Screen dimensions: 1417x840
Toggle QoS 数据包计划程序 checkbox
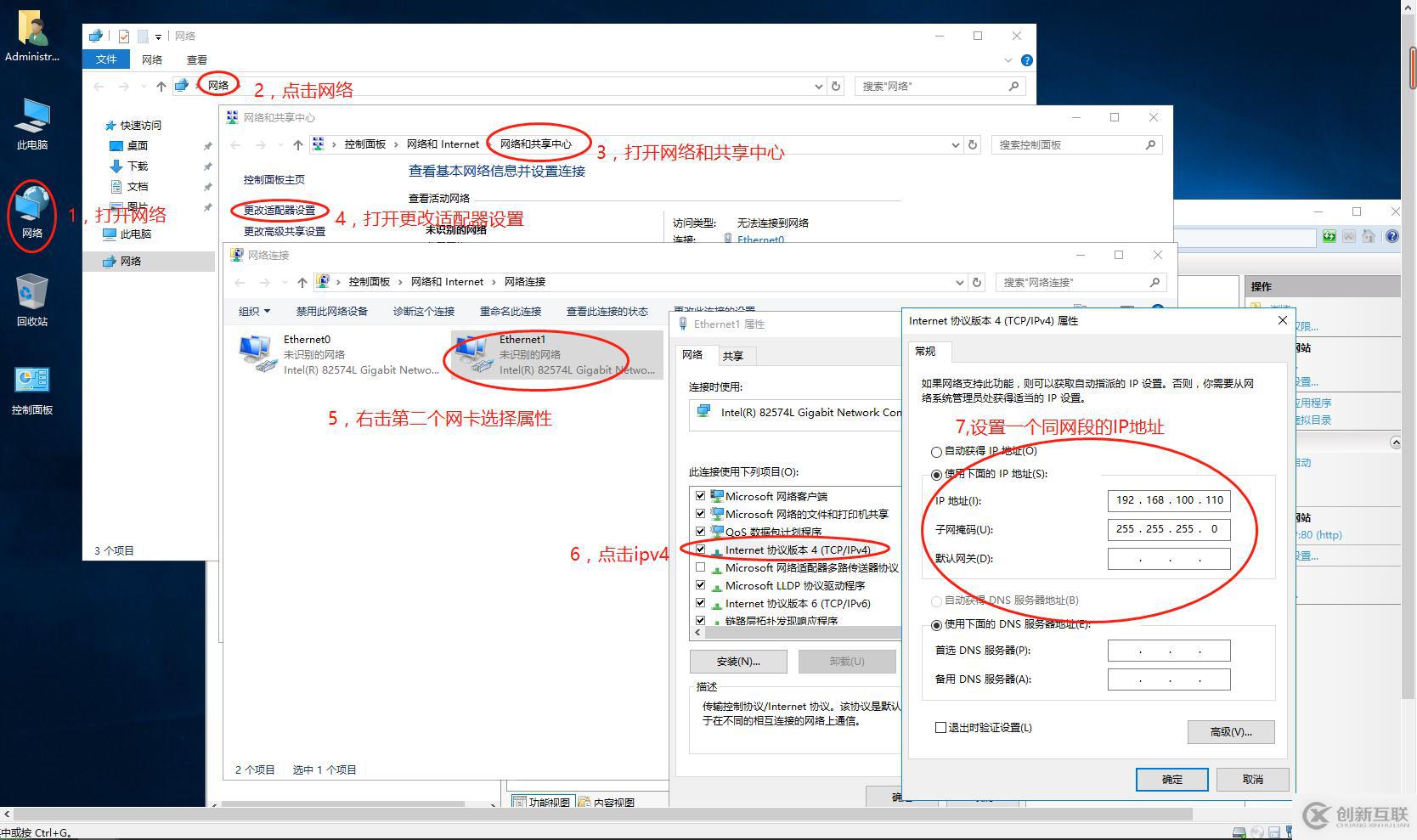[x=700, y=531]
